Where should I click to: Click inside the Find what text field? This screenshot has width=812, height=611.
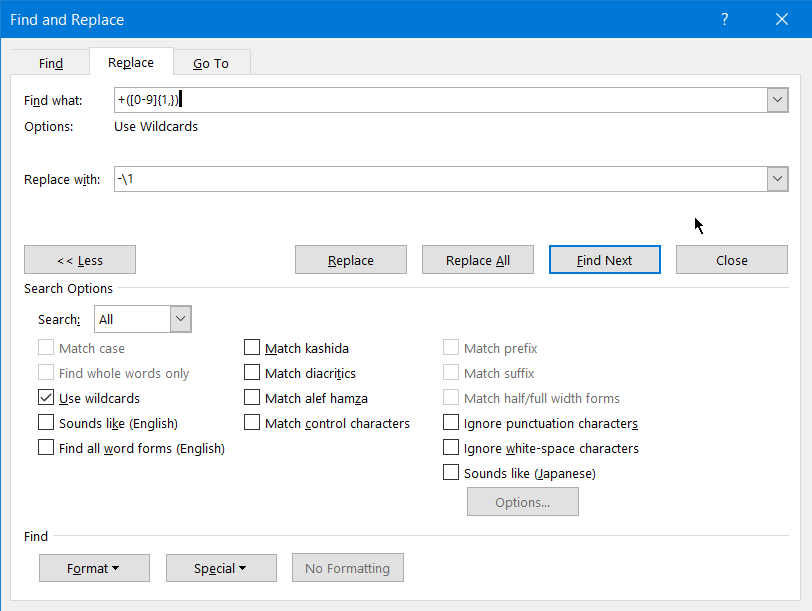440,100
